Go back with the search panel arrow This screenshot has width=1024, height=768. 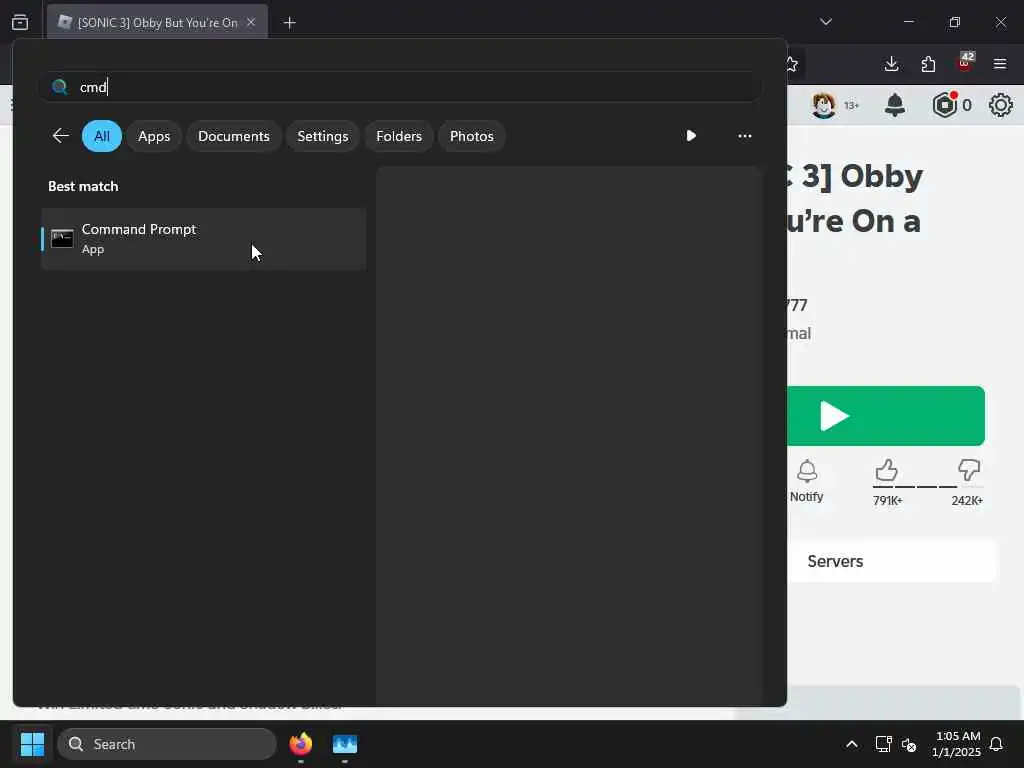pyautogui.click(x=61, y=136)
